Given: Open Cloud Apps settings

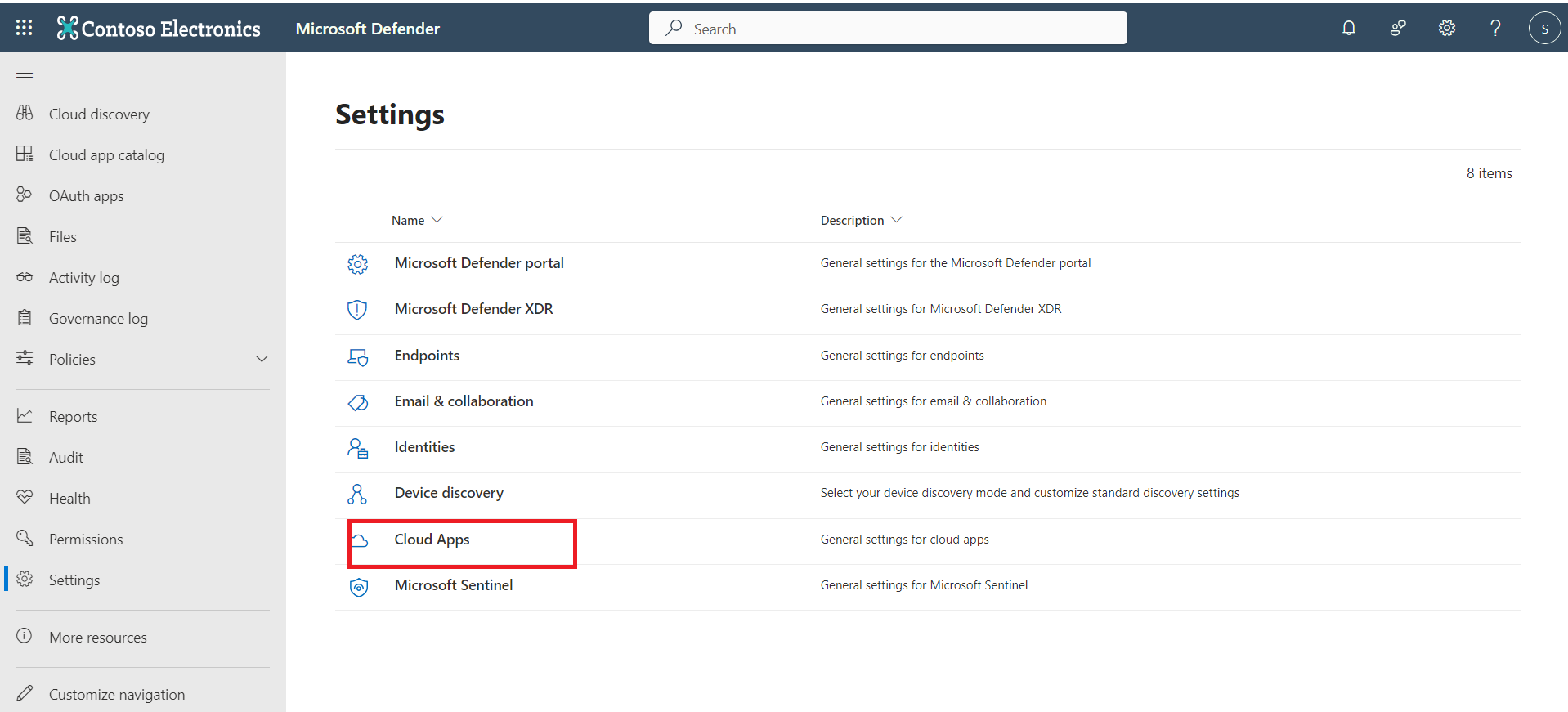Looking at the screenshot, I should coord(432,540).
